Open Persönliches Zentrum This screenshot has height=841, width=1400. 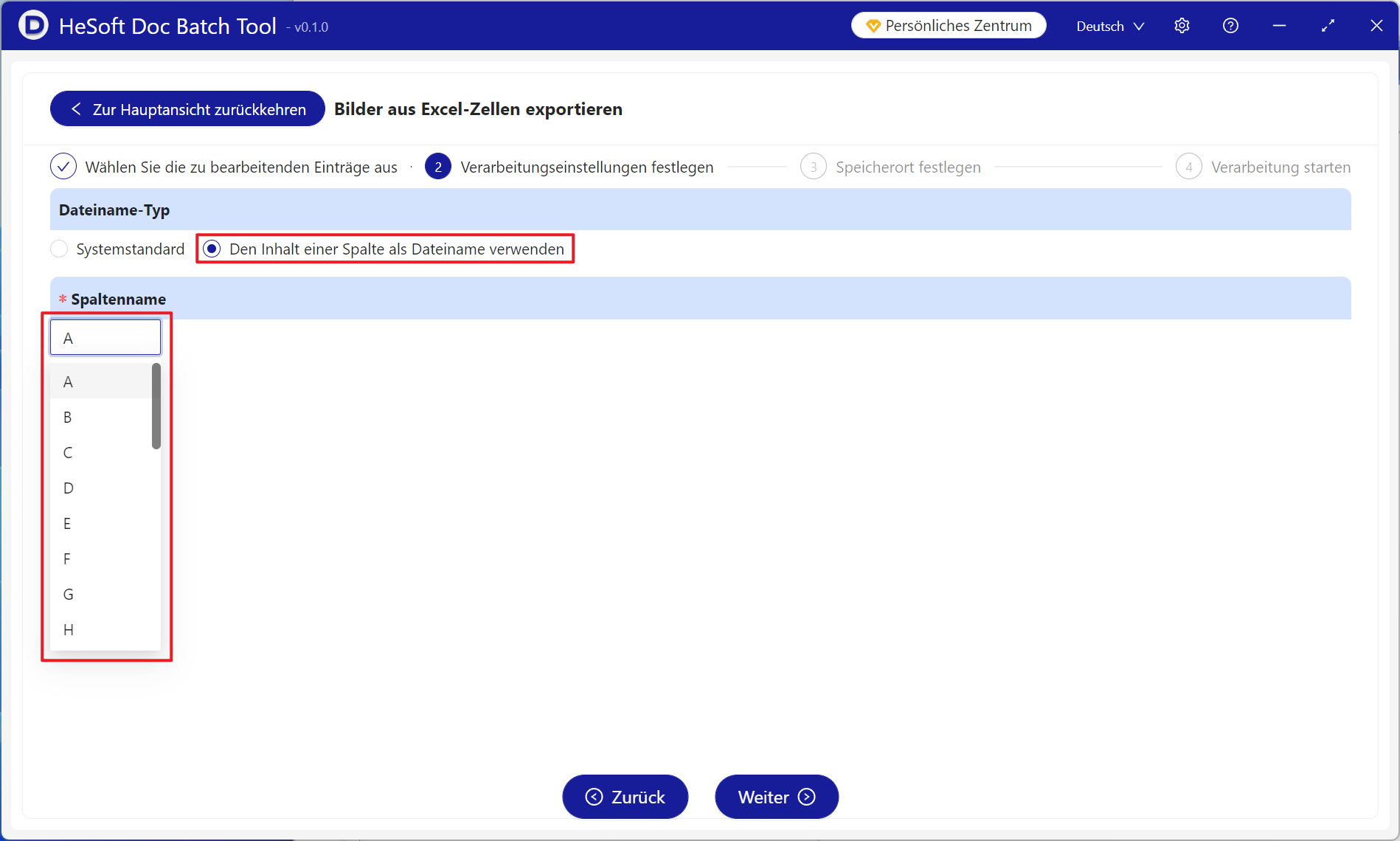[x=949, y=26]
